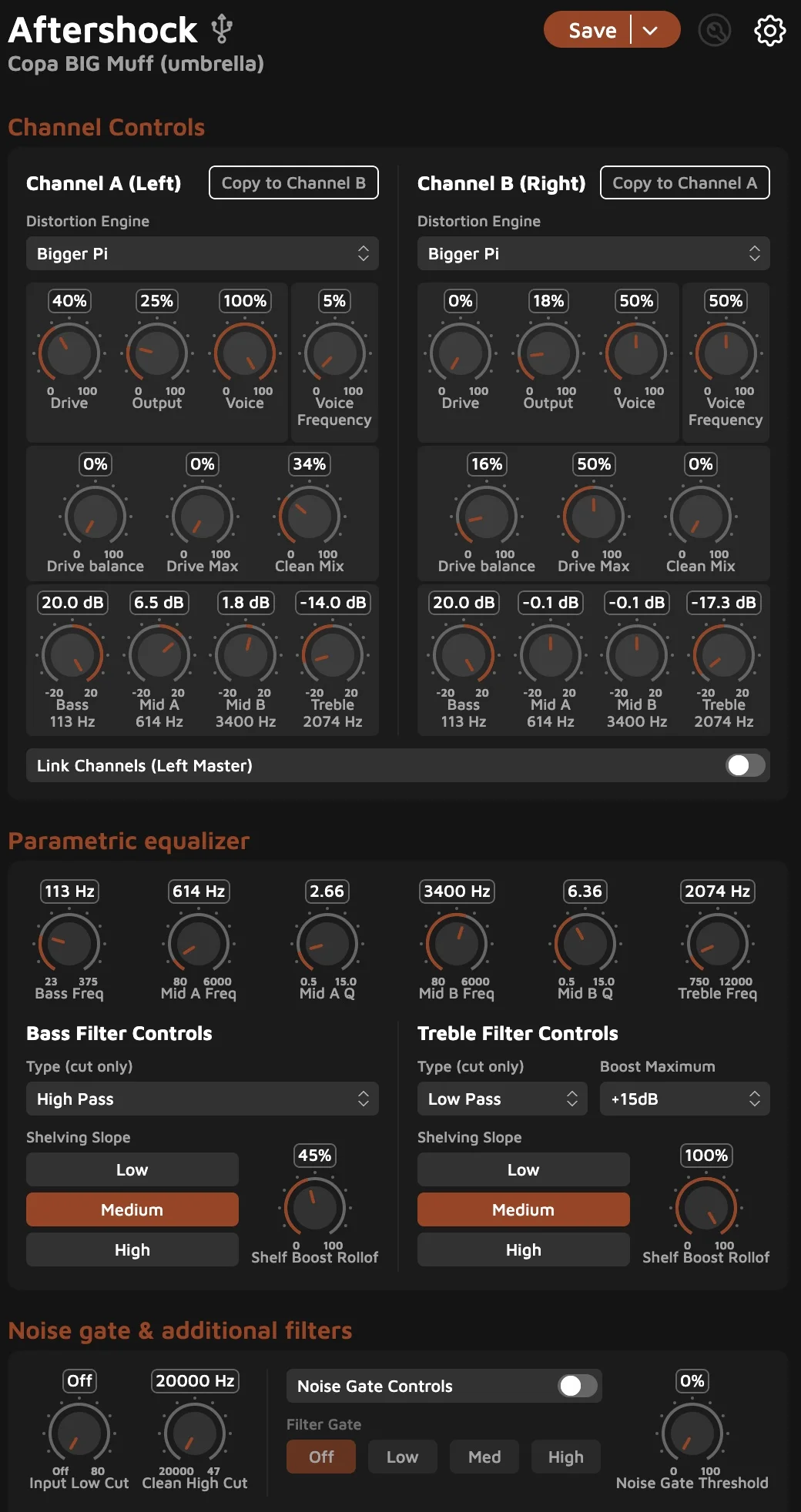Select High bass shelving slope
The height and width of the screenshot is (1512, 801).
click(132, 1249)
